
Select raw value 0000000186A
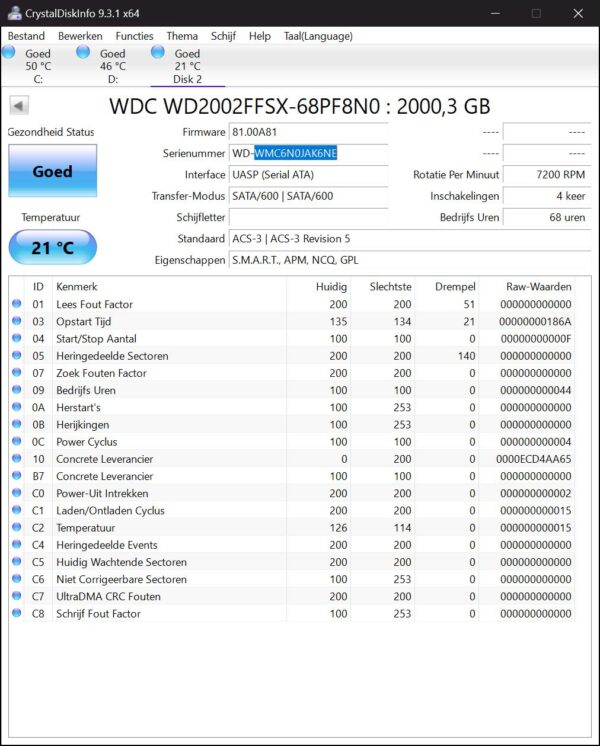pos(535,322)
